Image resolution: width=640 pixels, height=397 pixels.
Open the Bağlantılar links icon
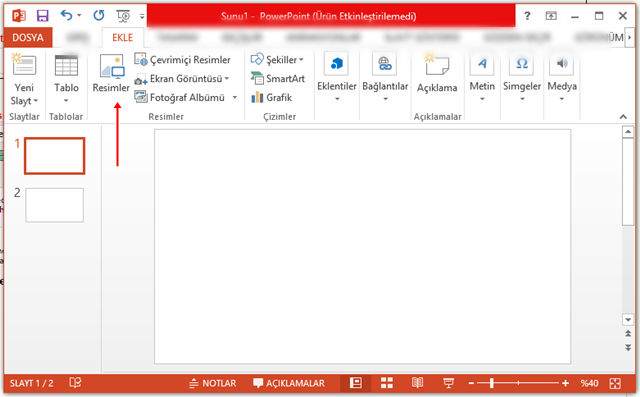[x=385, y=64]
